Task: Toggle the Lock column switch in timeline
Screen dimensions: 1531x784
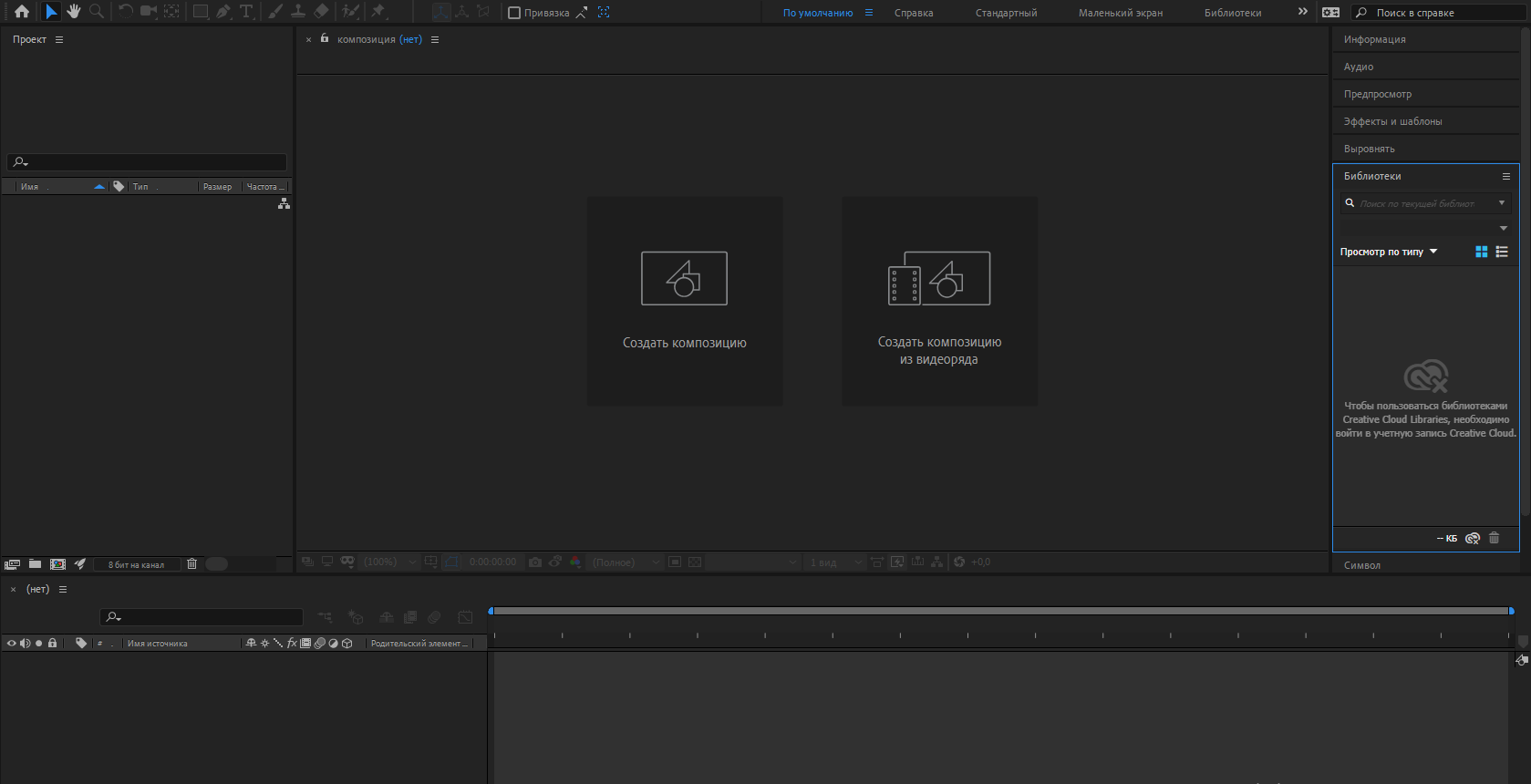Action: click(x=52, y=643)
